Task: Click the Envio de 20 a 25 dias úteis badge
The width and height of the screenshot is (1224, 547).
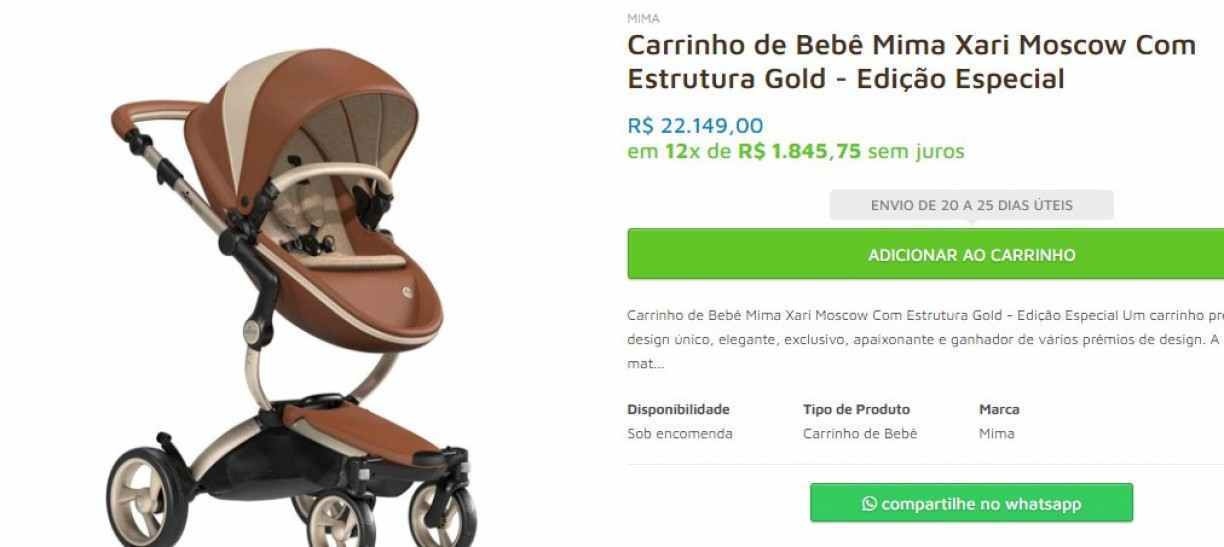Action: coord(971,205)
